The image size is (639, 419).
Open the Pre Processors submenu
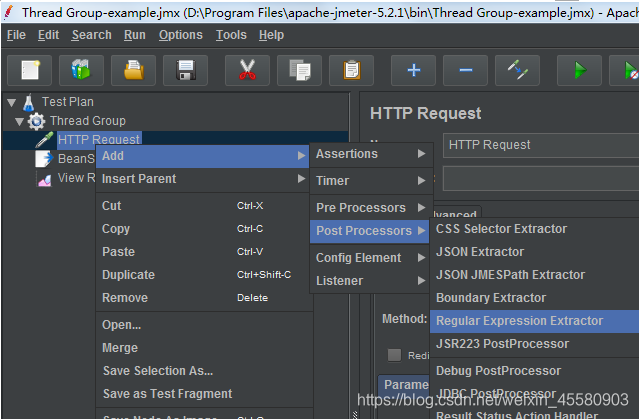(x=371, y=208)
